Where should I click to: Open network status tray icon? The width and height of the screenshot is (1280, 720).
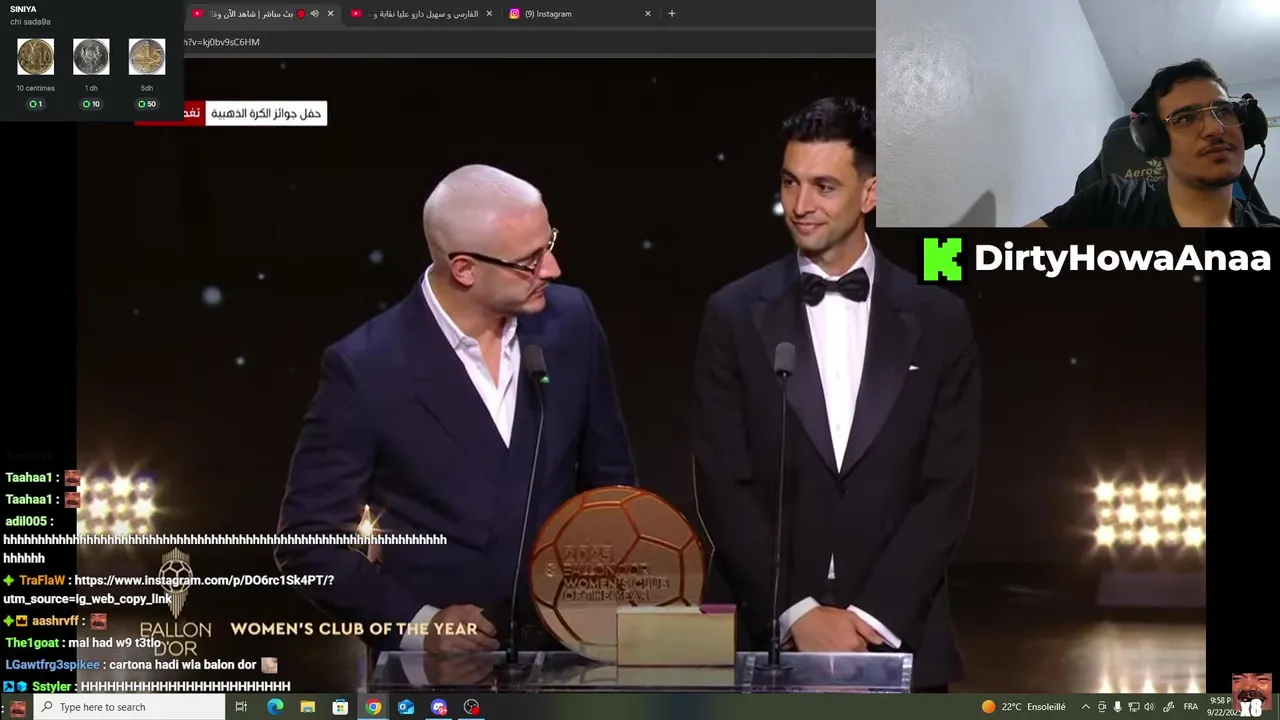[x=1134, y=707]
